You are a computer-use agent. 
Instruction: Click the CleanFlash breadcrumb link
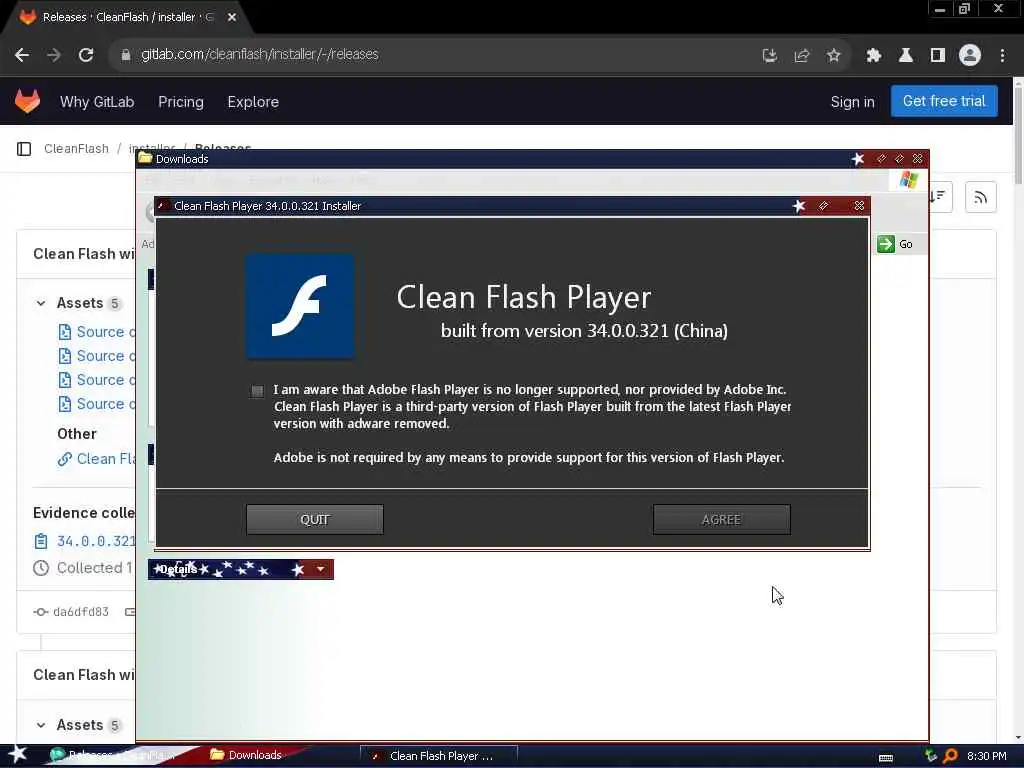pos(76,148)
